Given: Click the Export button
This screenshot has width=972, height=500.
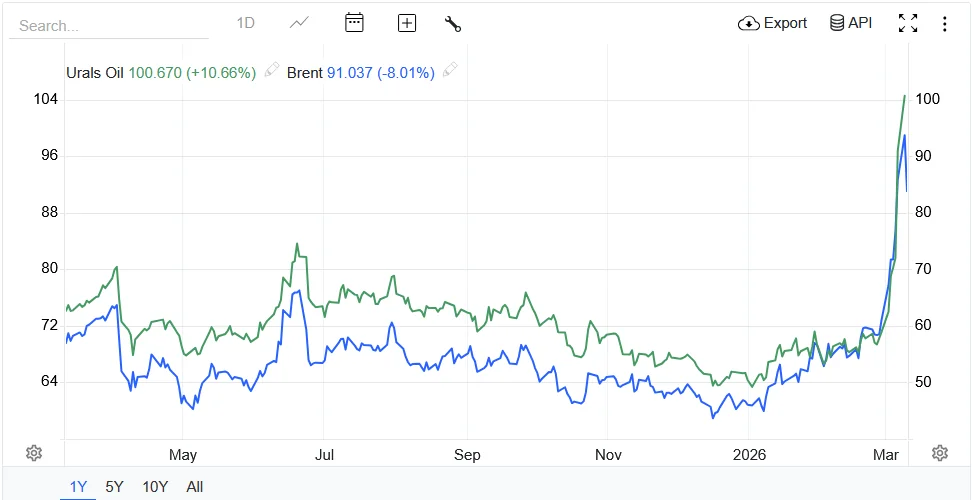Looking at the screenshot, I should pos(773,23).
